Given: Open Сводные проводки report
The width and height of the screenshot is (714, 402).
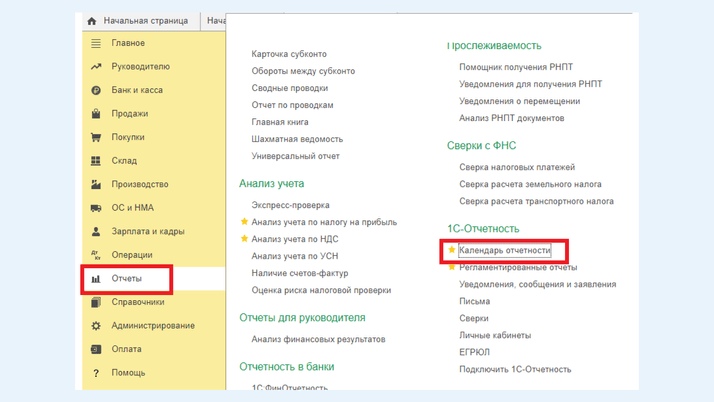Looking at the screenshot, I should point(290,88).
